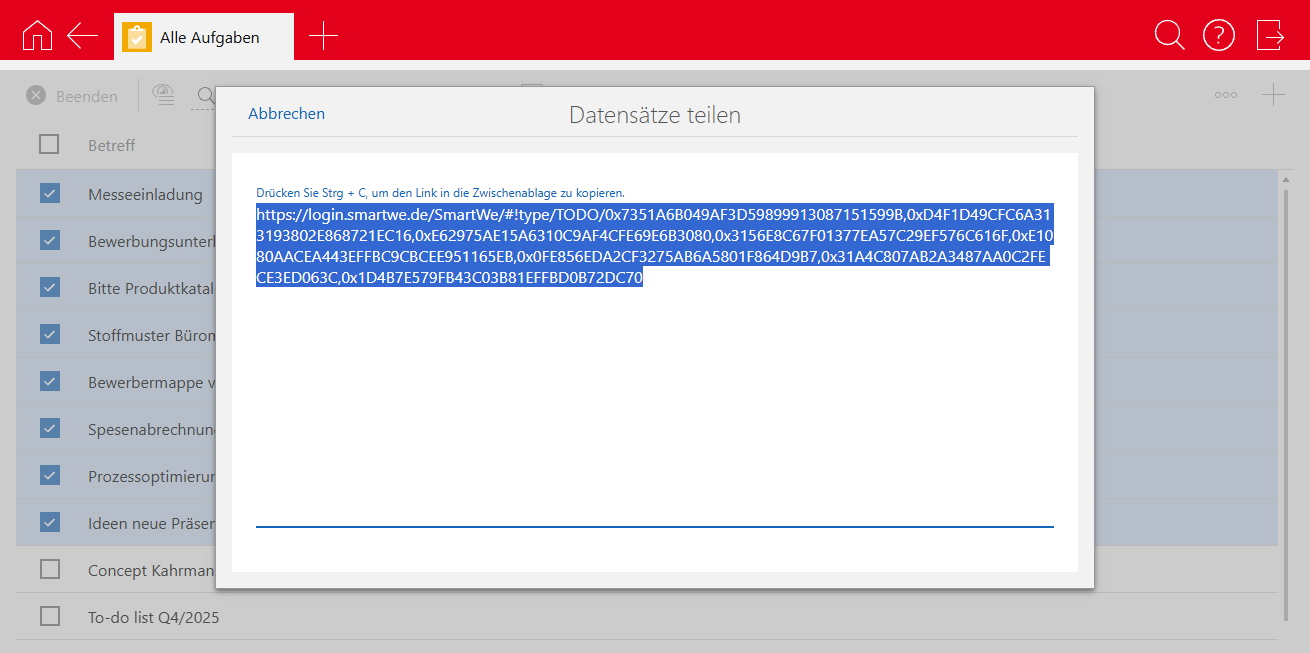Toggle the select-all checkbox beside Betreff
Screen dimensions: 1310x653
pyautogui.click(x=50, y=145)
